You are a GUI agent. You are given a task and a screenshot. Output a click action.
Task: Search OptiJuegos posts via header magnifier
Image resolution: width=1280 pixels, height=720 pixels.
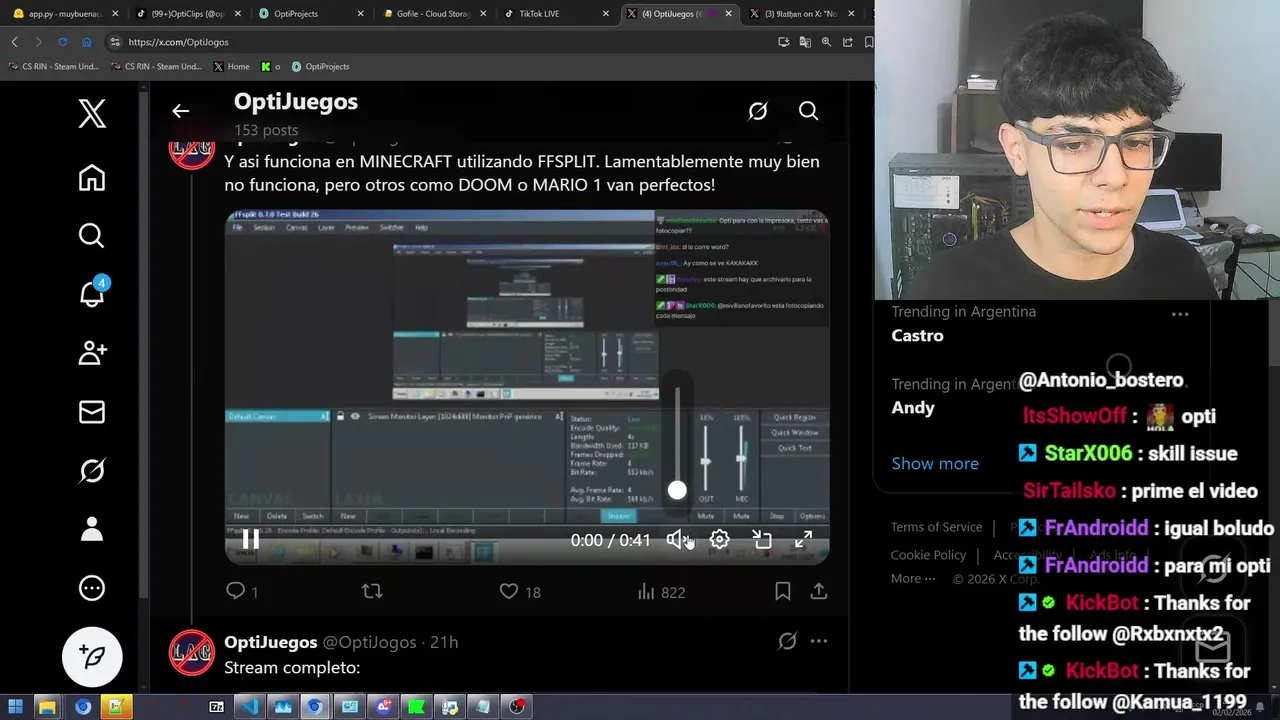[x=808, y=111]
